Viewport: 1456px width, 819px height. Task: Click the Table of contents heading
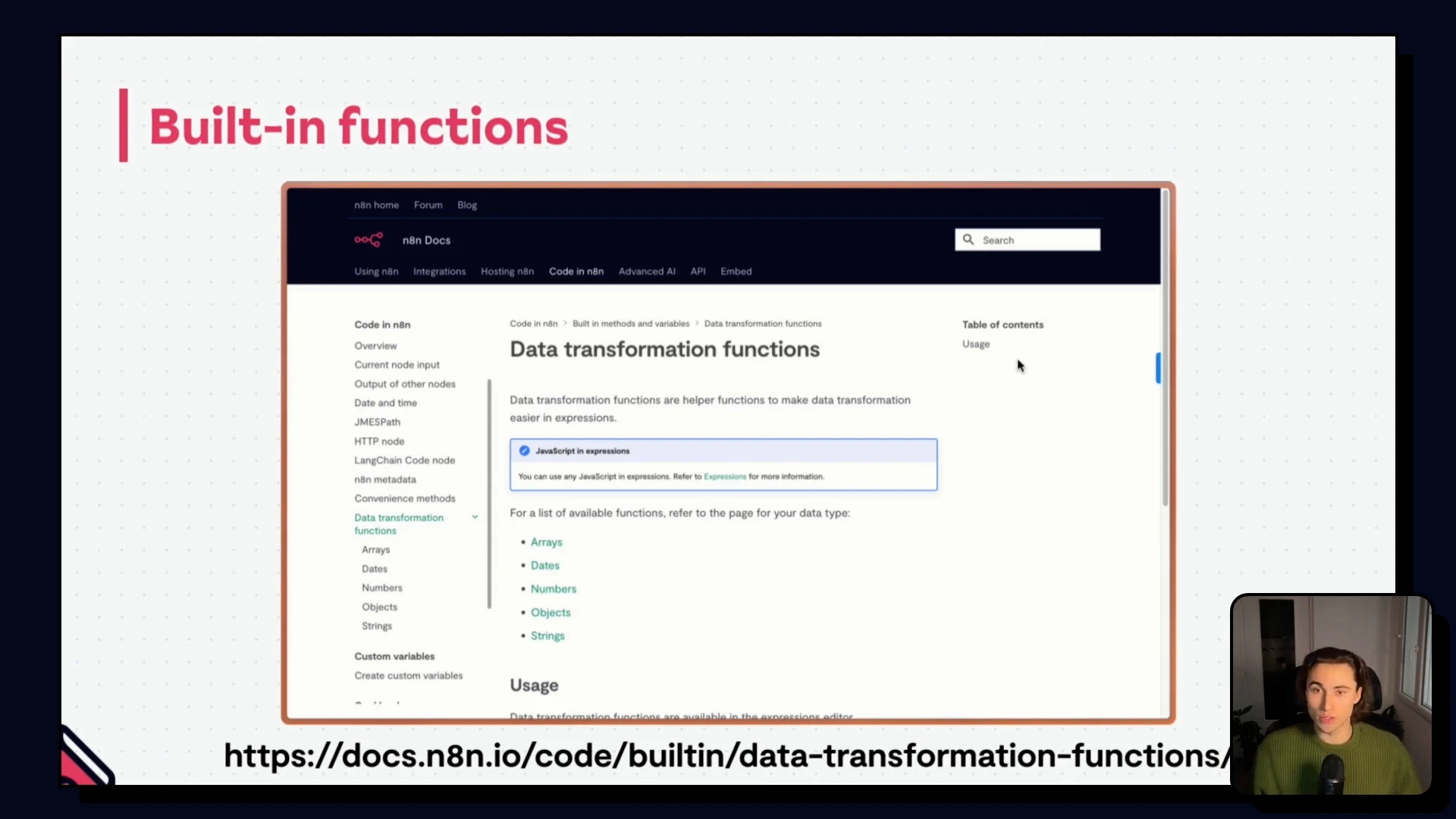tap(1003, 325)
